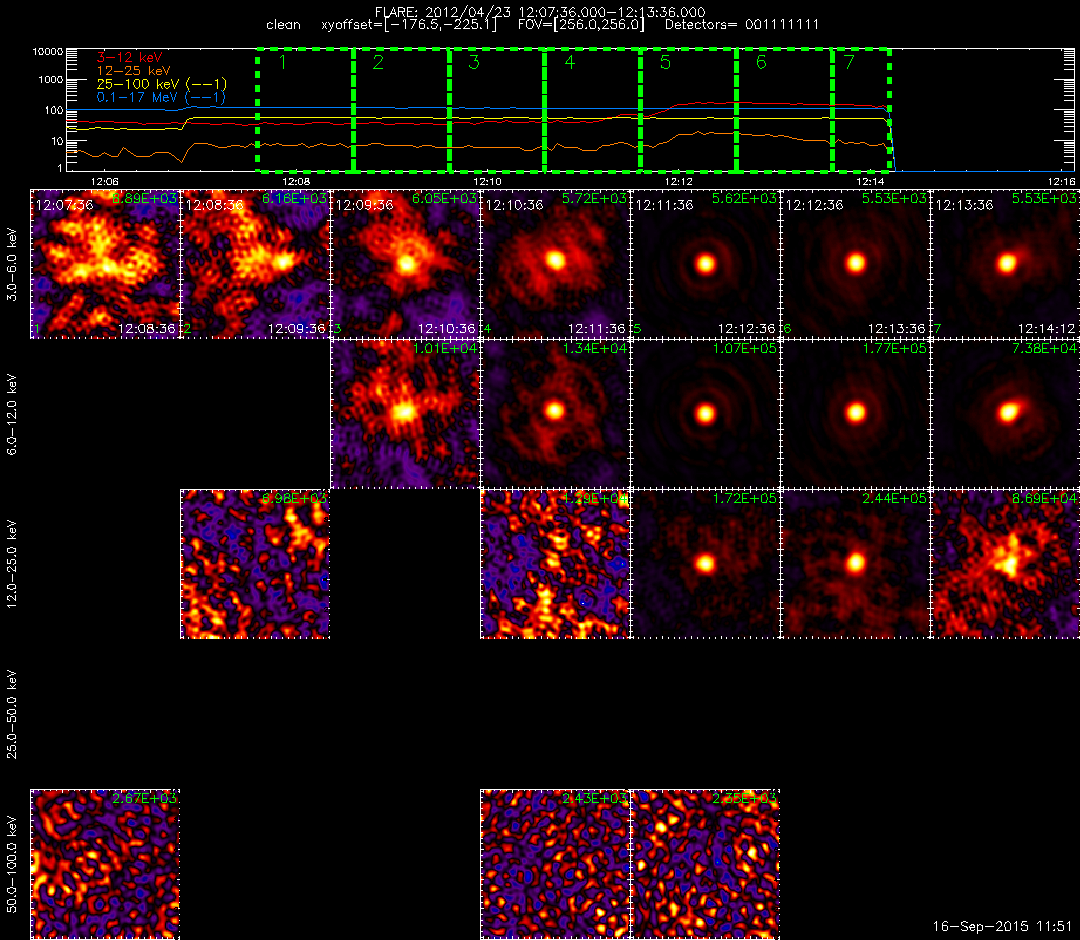The height and width of the screenshot is (940, 1080).
Task: Click the '12:08' time axis label
Action: [x=296, y=182]
